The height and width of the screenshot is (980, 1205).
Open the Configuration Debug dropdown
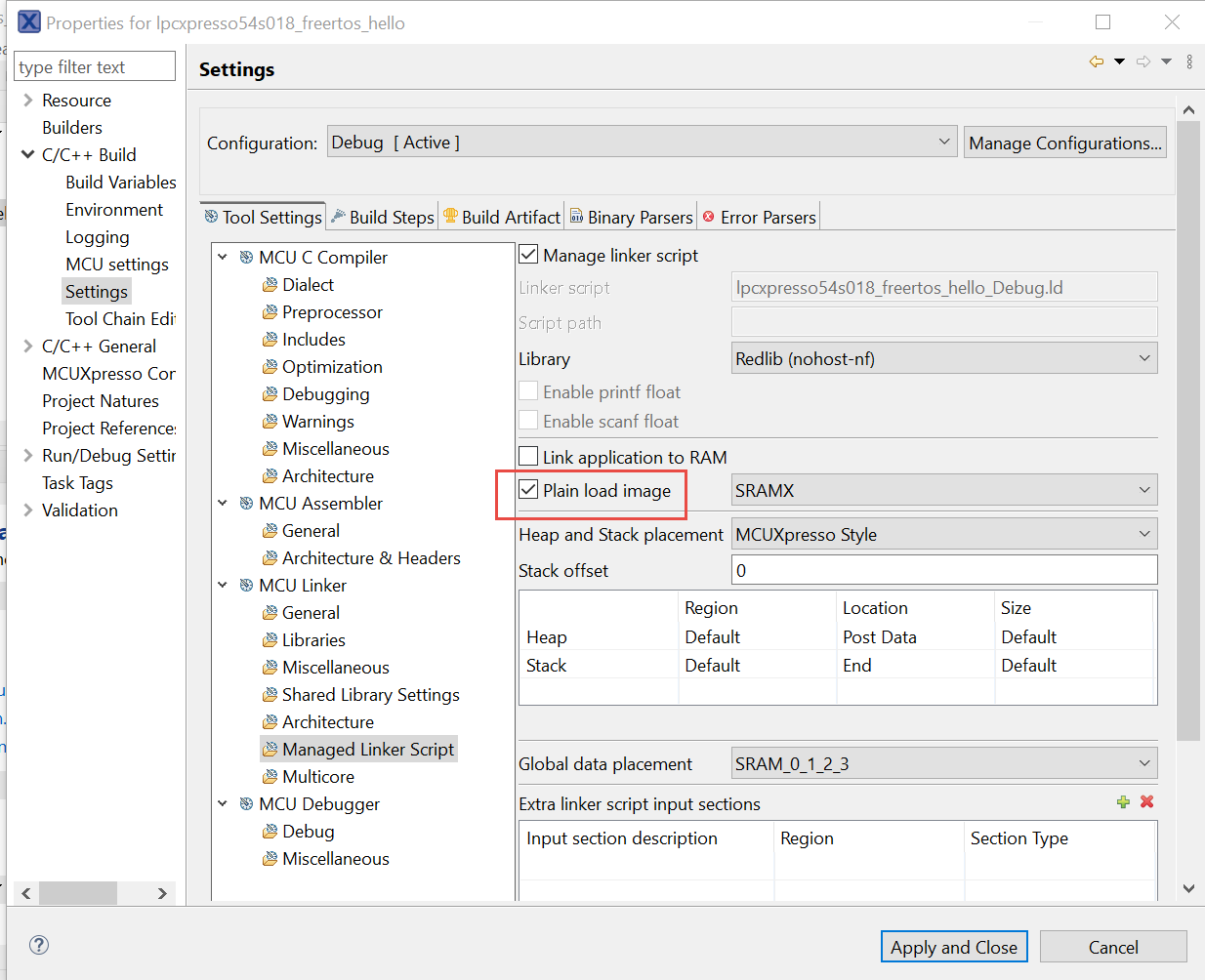click(642, 143)
